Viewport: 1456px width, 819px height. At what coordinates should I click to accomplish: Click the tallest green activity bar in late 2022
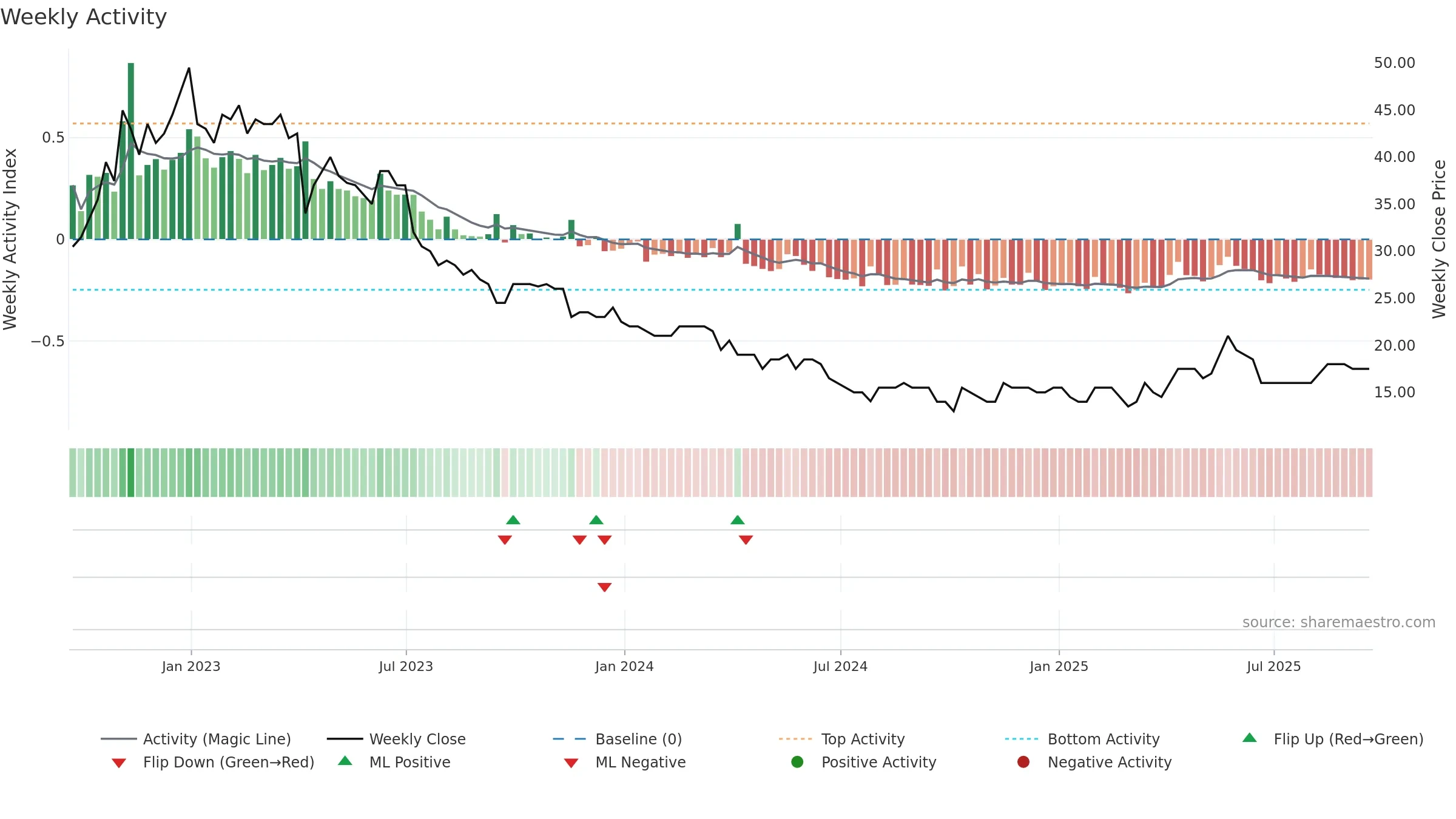(131, 151)
